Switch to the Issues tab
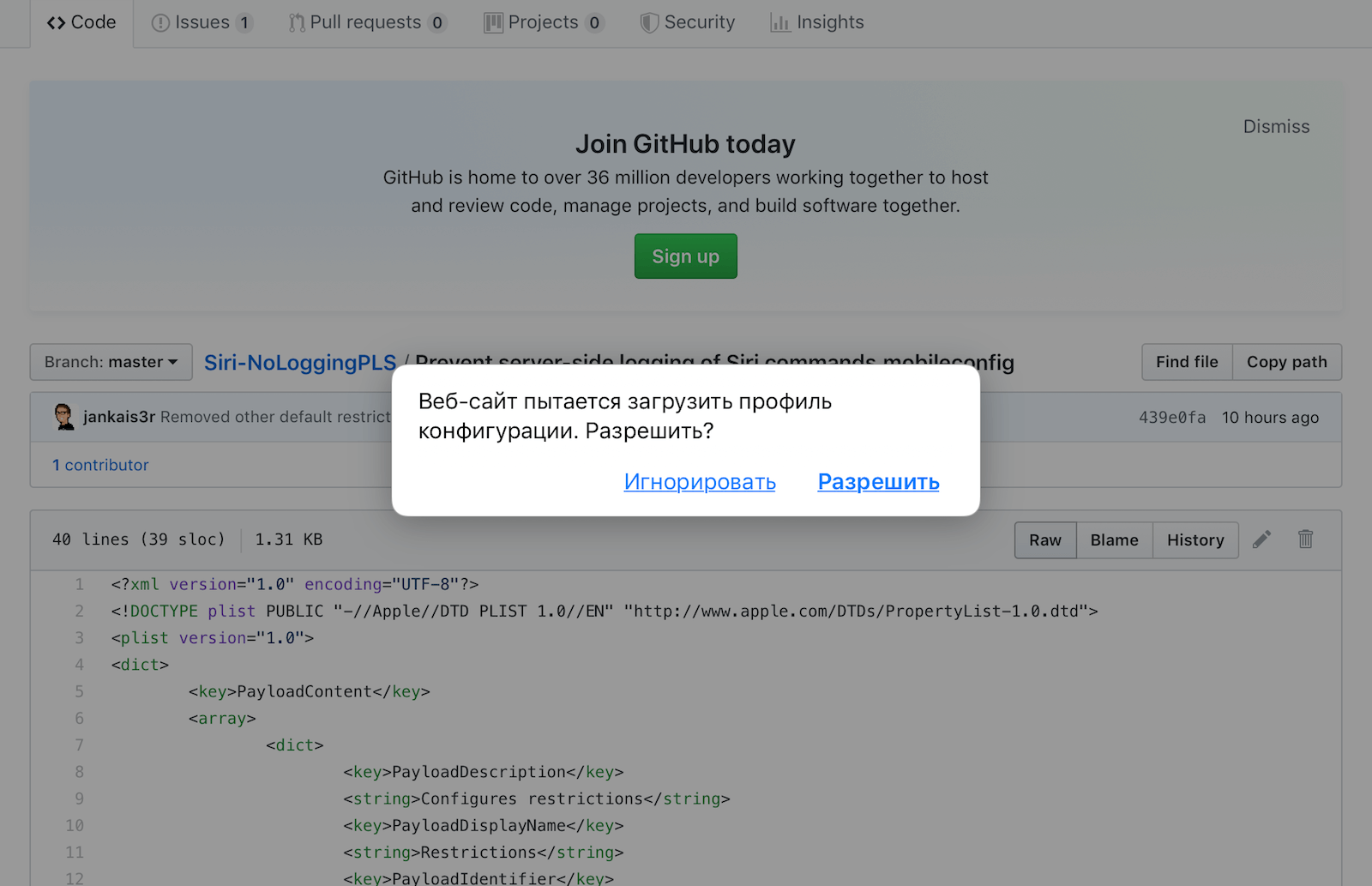Screen dimensions: 1372x886 pyautogui.click(x=202, y=22)
